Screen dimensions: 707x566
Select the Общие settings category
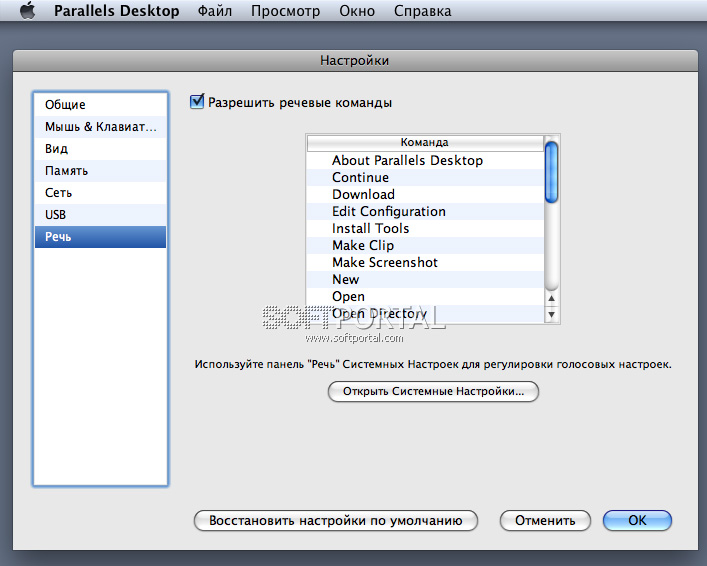[x=65, y=105]
